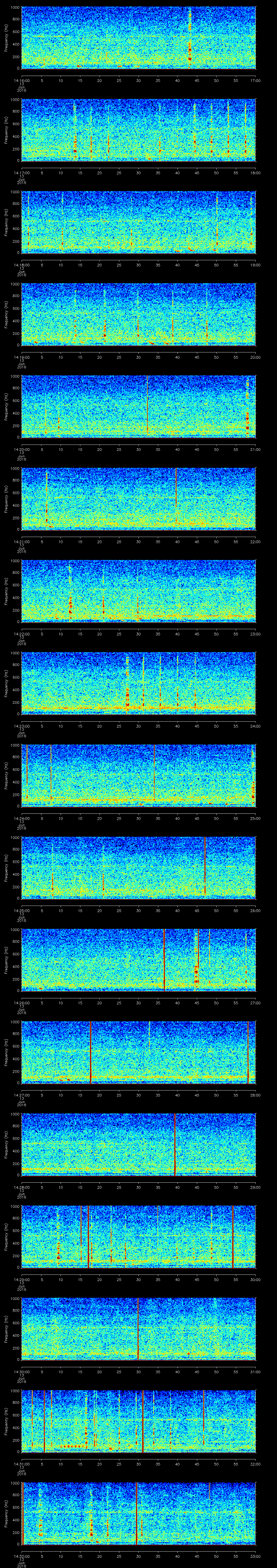Select the spectrogram panel starting at 14:28:00

point(138,1144)
